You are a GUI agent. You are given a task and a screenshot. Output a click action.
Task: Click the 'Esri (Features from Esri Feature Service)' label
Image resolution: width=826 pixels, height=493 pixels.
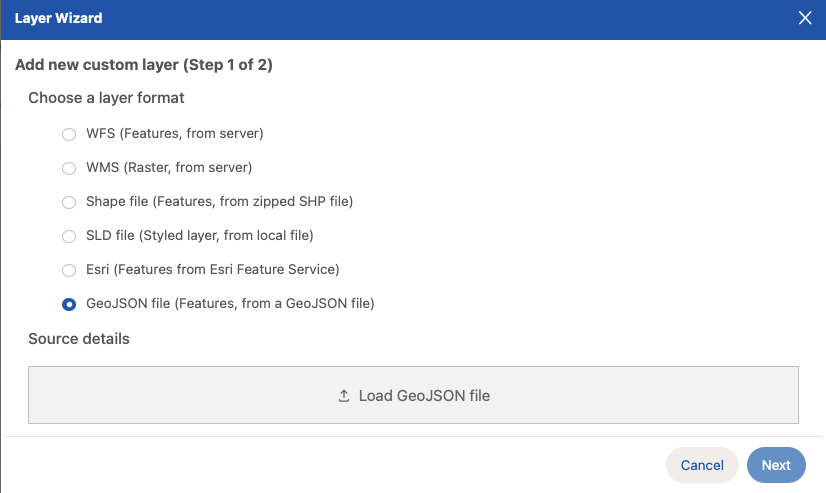pyautogui.click(x=213, y=269)
